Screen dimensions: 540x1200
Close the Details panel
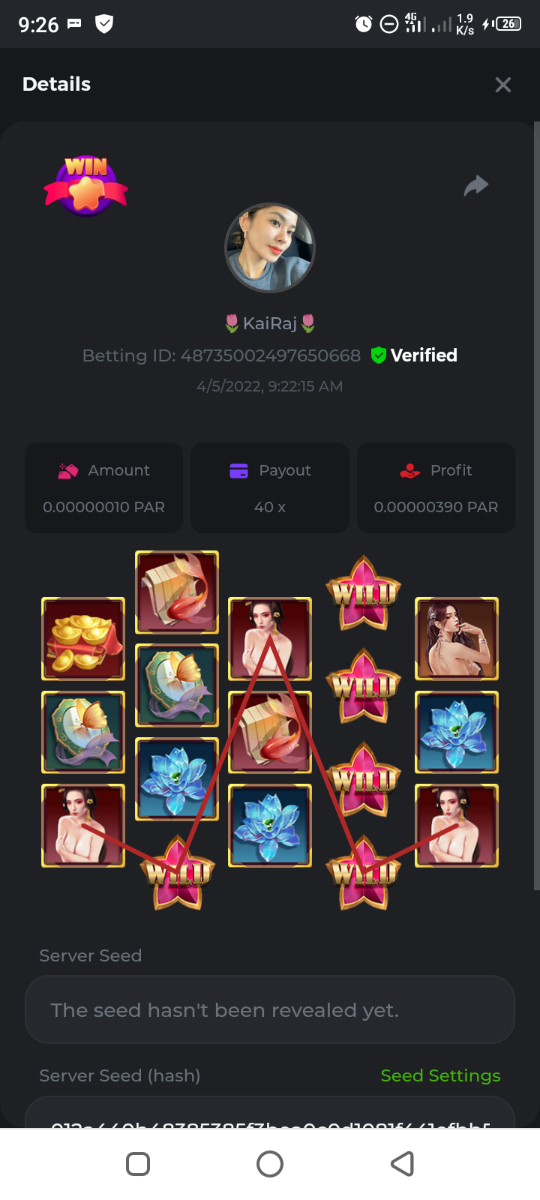503,85
